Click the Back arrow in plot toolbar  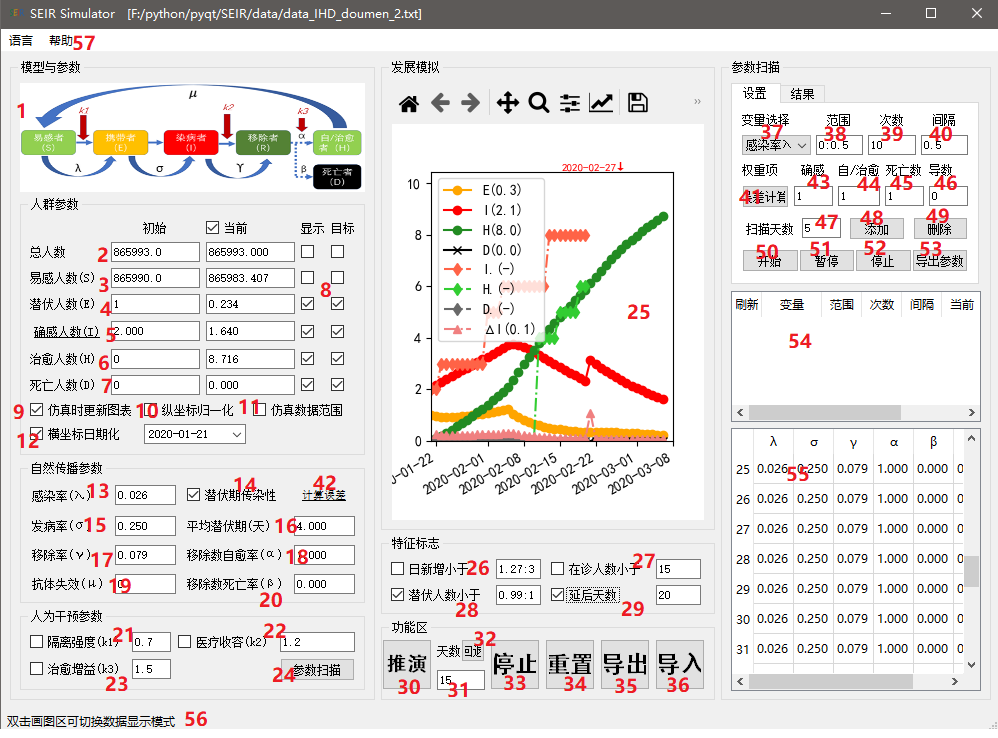[x=440, y=102]
